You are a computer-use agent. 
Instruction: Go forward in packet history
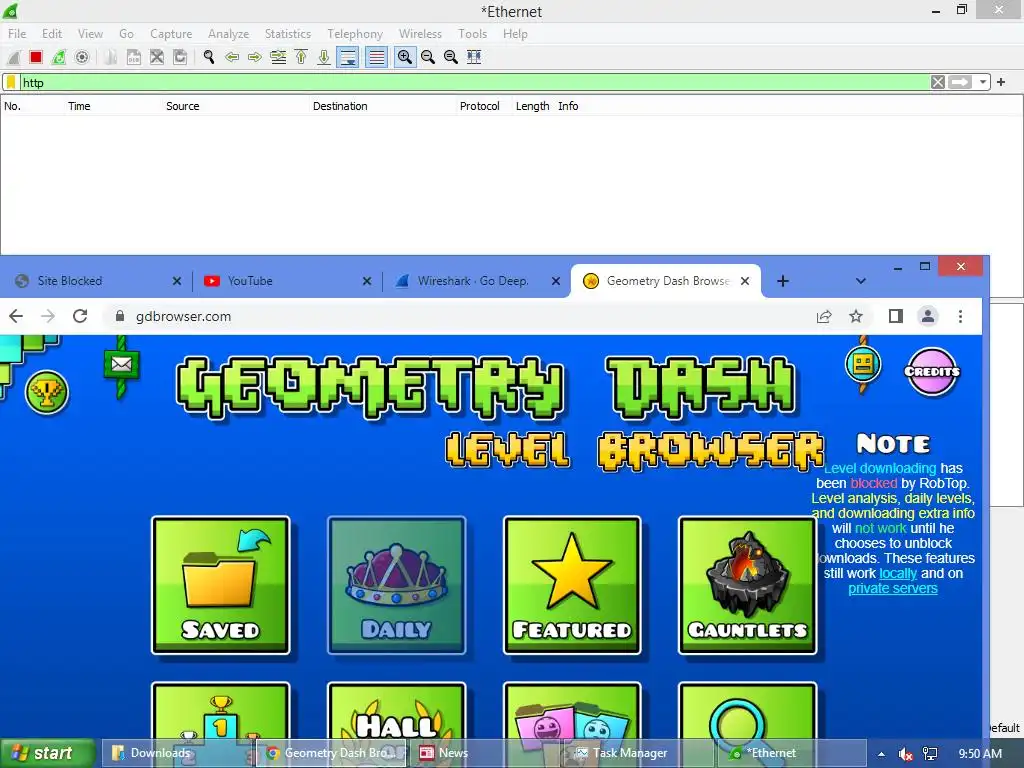[x=255, y=57]
